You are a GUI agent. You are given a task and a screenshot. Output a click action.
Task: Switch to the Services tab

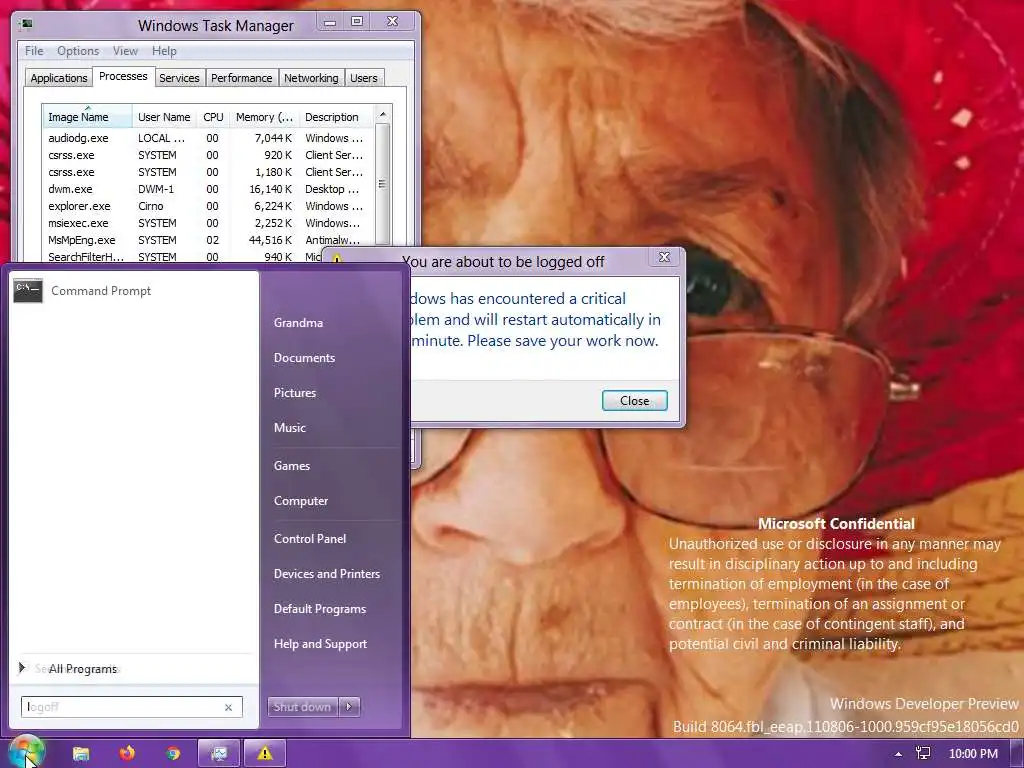179,78
